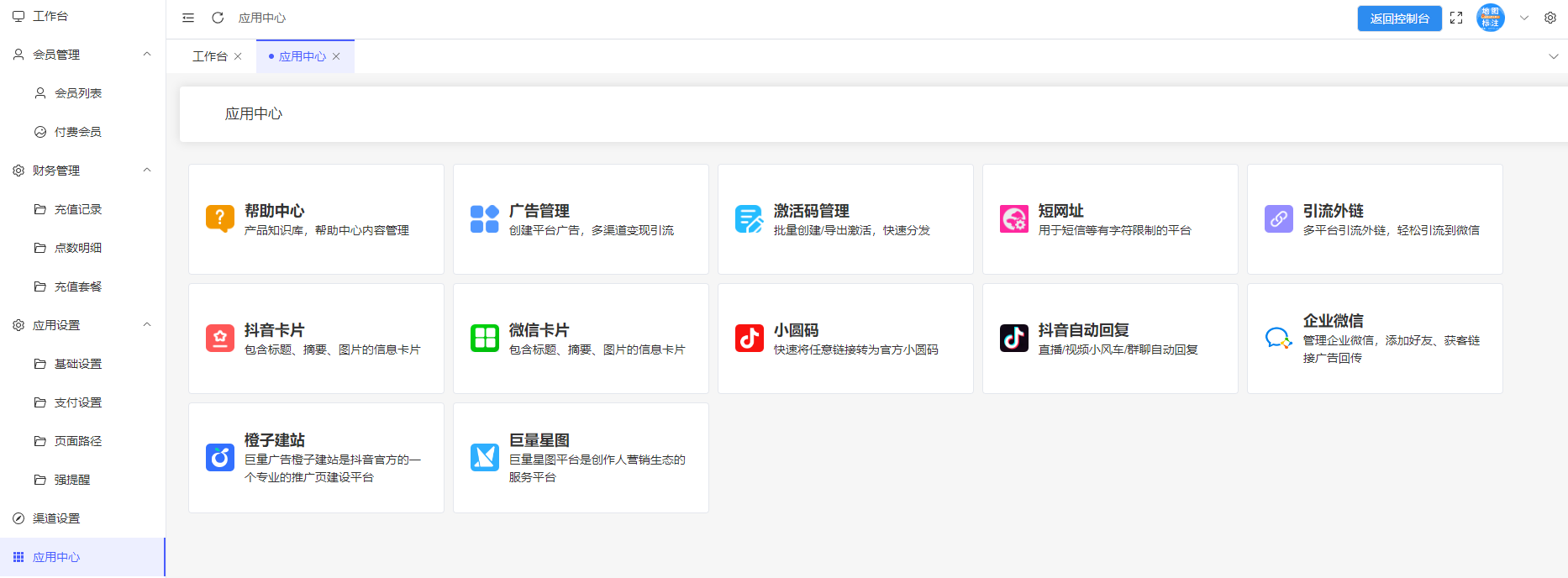The height and width of the screenshot is (578, 1568).
Task: Open the user avatar dropdown arrow
Action: point(1523,18)
